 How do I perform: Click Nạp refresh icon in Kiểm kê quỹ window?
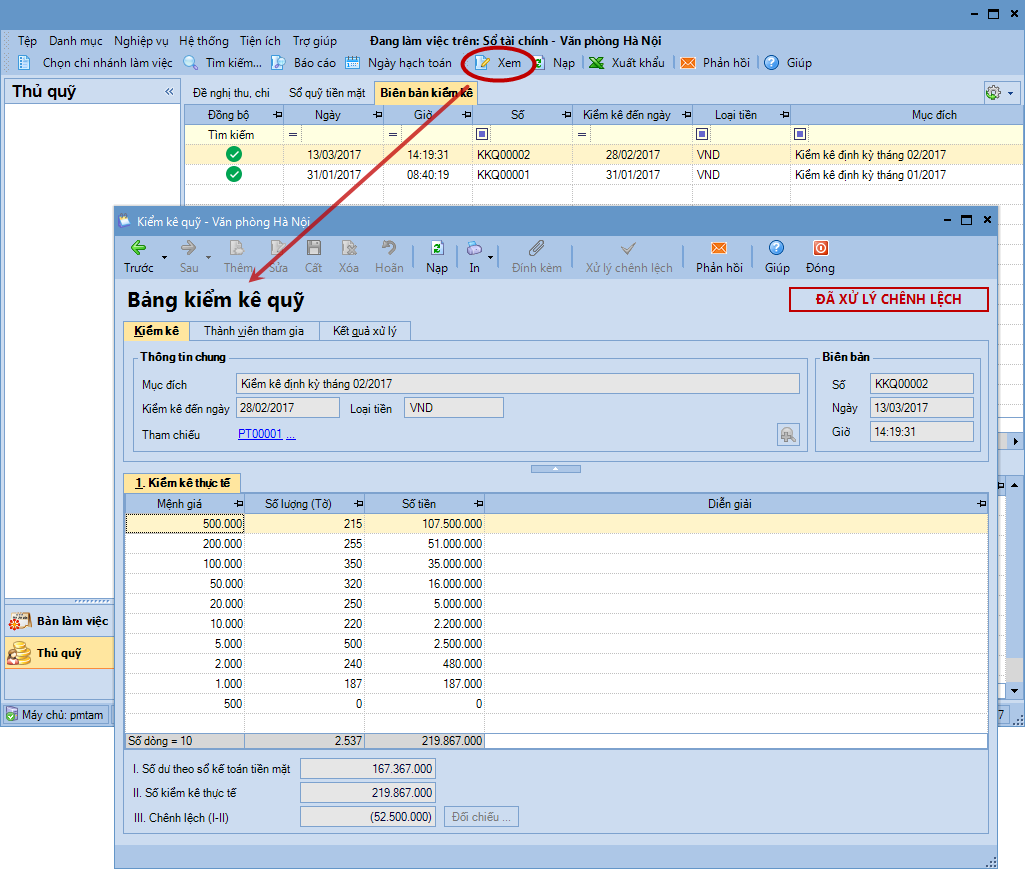pos(437,248)
